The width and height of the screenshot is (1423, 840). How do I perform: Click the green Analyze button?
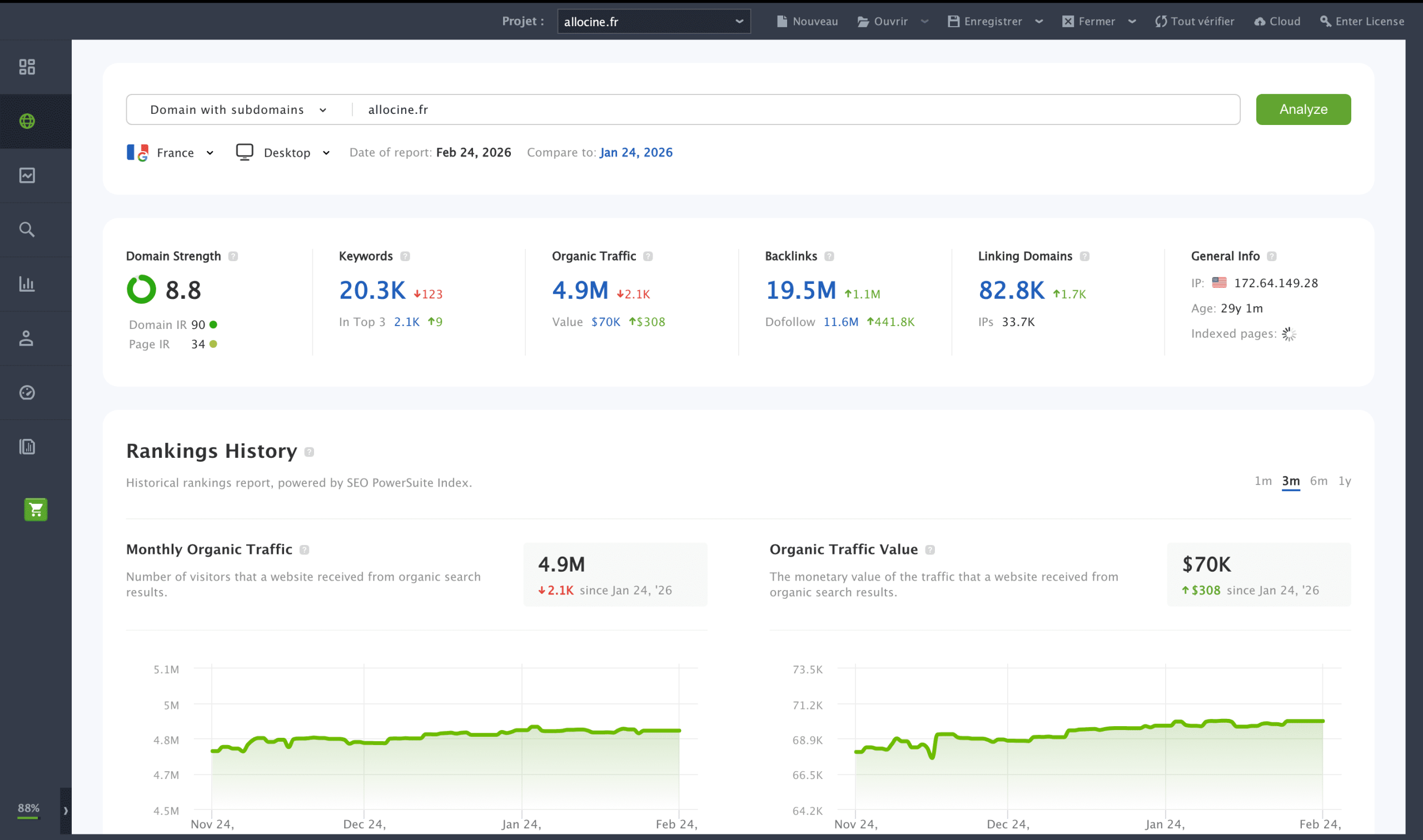(1303, 109)
